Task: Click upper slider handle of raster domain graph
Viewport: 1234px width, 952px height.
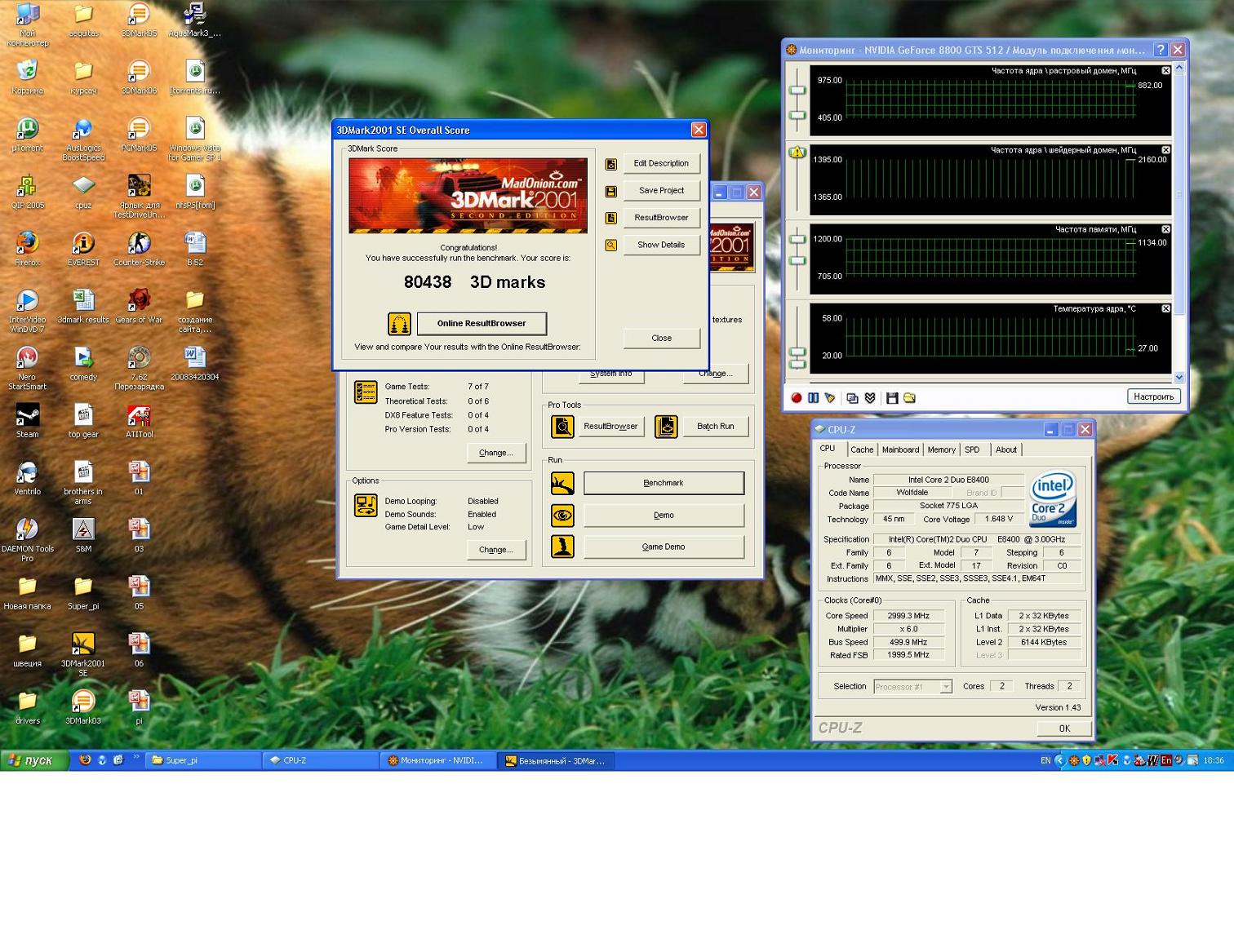Action: [797, 91]
